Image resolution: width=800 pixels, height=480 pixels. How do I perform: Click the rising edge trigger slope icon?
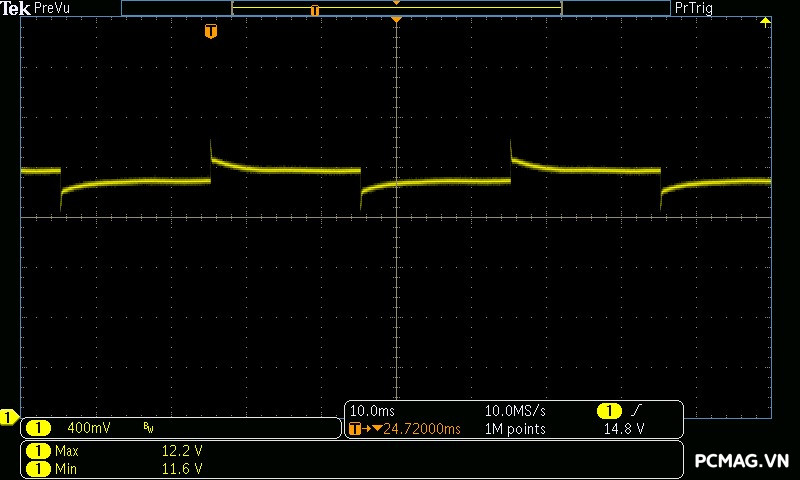click(637, 411)
